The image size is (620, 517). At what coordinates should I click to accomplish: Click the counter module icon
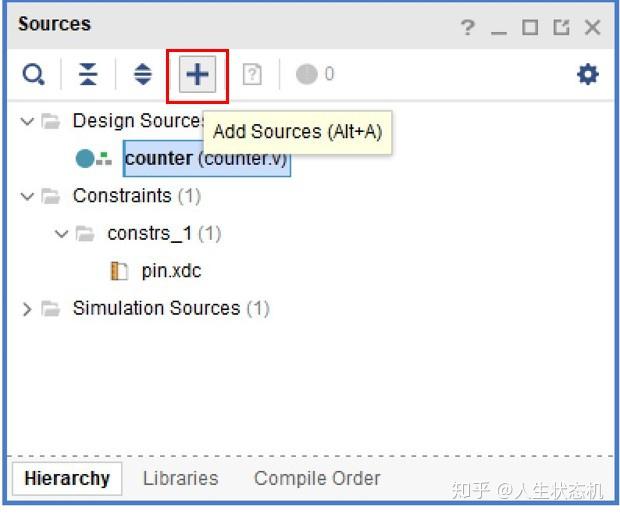pos(94,159)
